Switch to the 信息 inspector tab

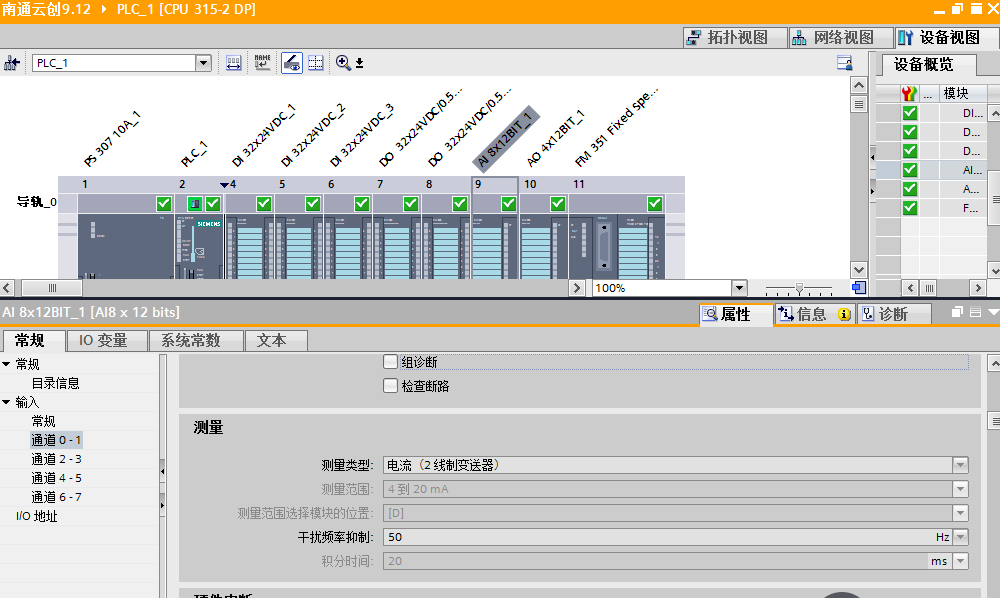[x=814, y=314]
